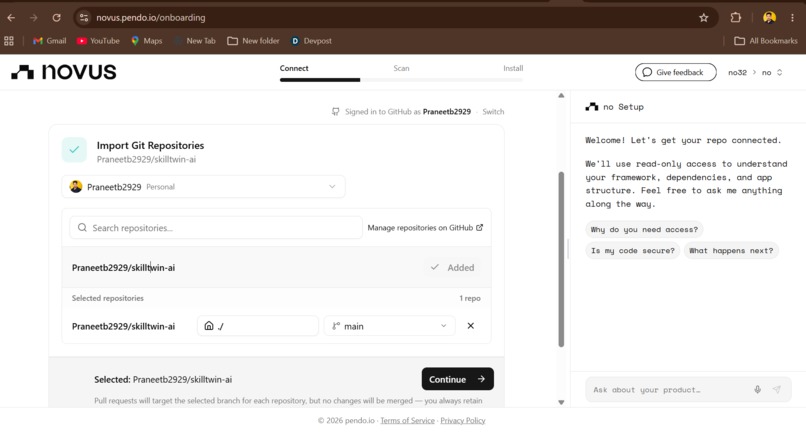Click the search magnifier icon

pyautogui.click(x=82, y=227)
